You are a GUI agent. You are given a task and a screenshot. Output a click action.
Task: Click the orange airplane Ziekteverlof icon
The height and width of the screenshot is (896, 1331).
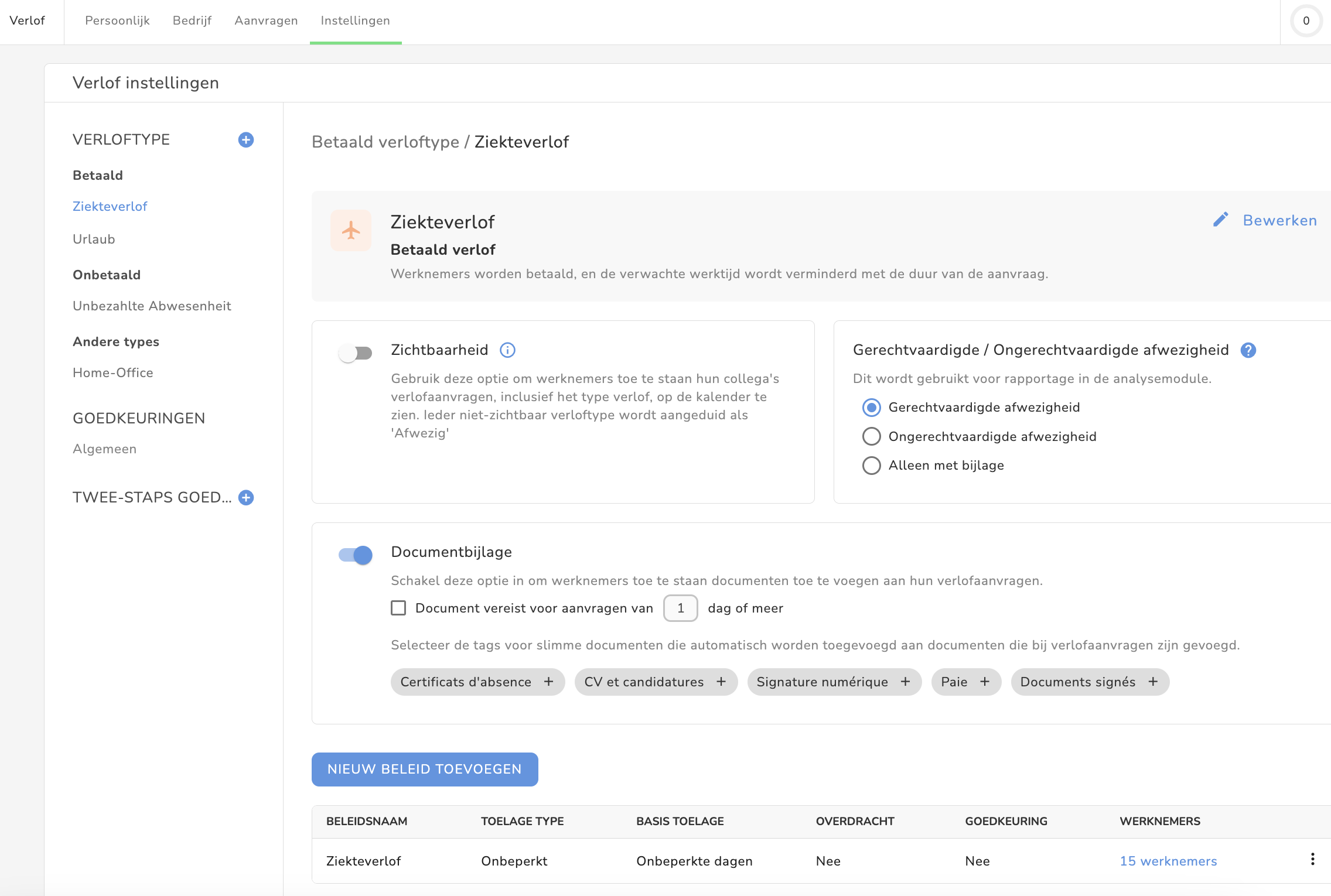(351, 231)
